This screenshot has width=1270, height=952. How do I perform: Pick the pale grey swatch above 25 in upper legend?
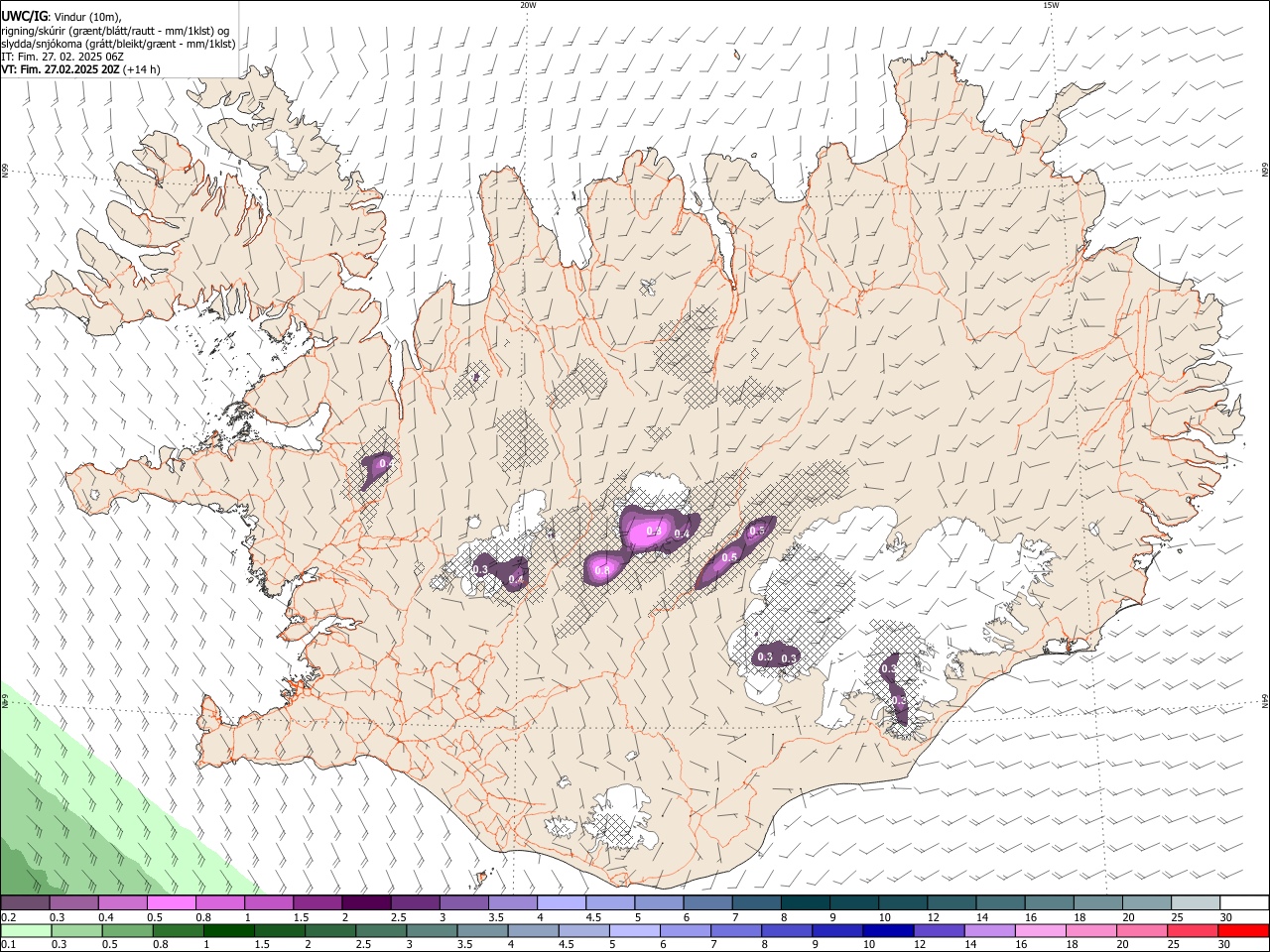[1195, 902]
